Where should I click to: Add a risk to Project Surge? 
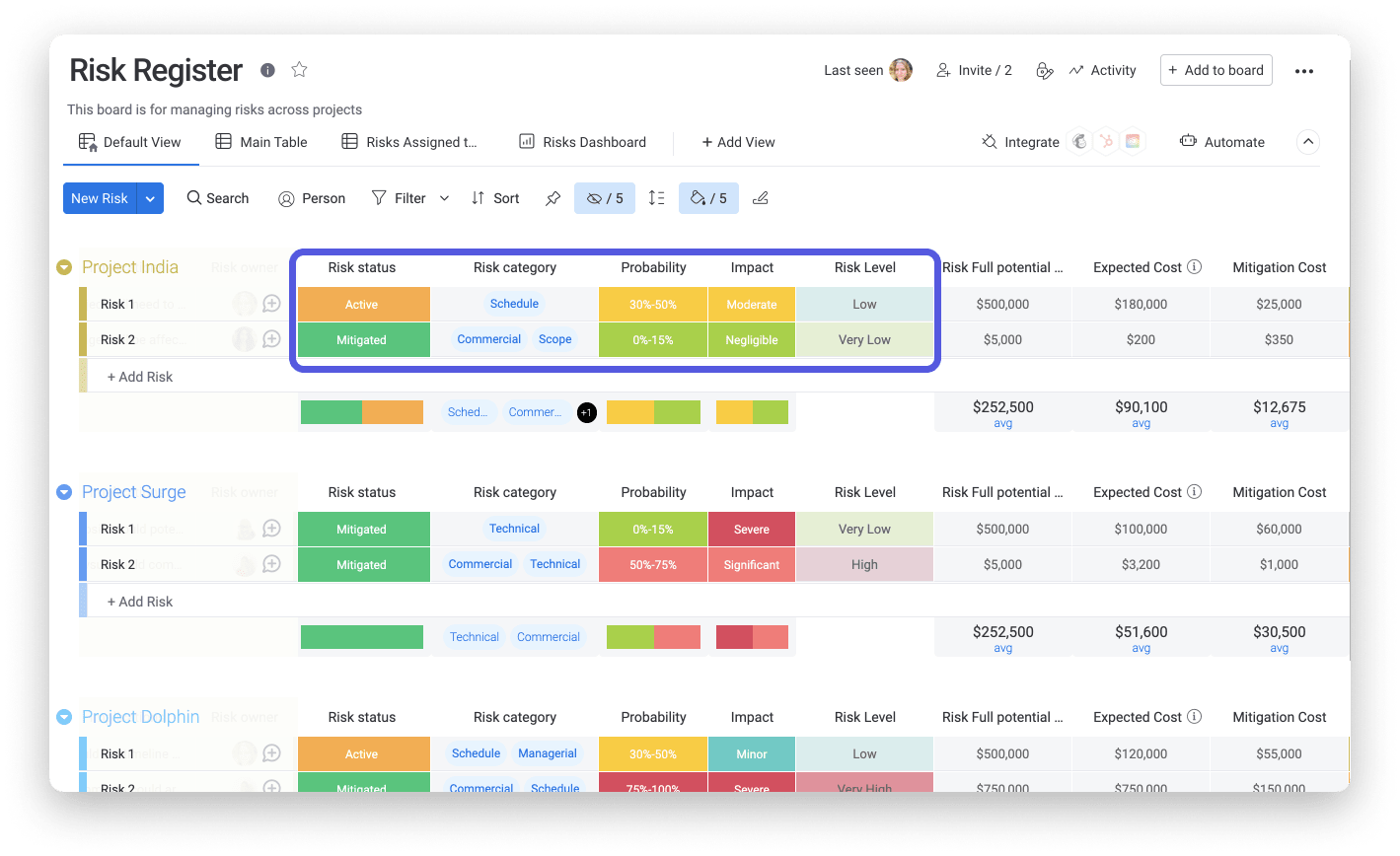pos(140,602)
